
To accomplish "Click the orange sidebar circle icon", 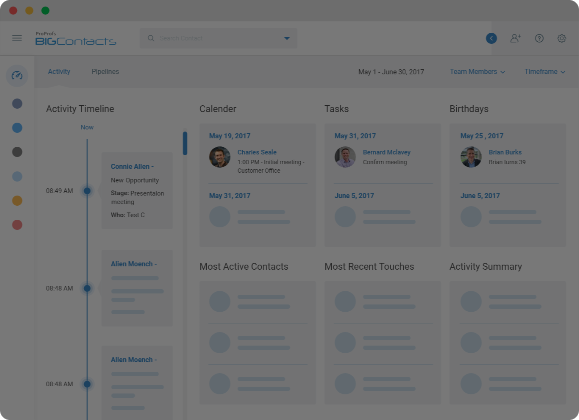I will coord(17,201).
